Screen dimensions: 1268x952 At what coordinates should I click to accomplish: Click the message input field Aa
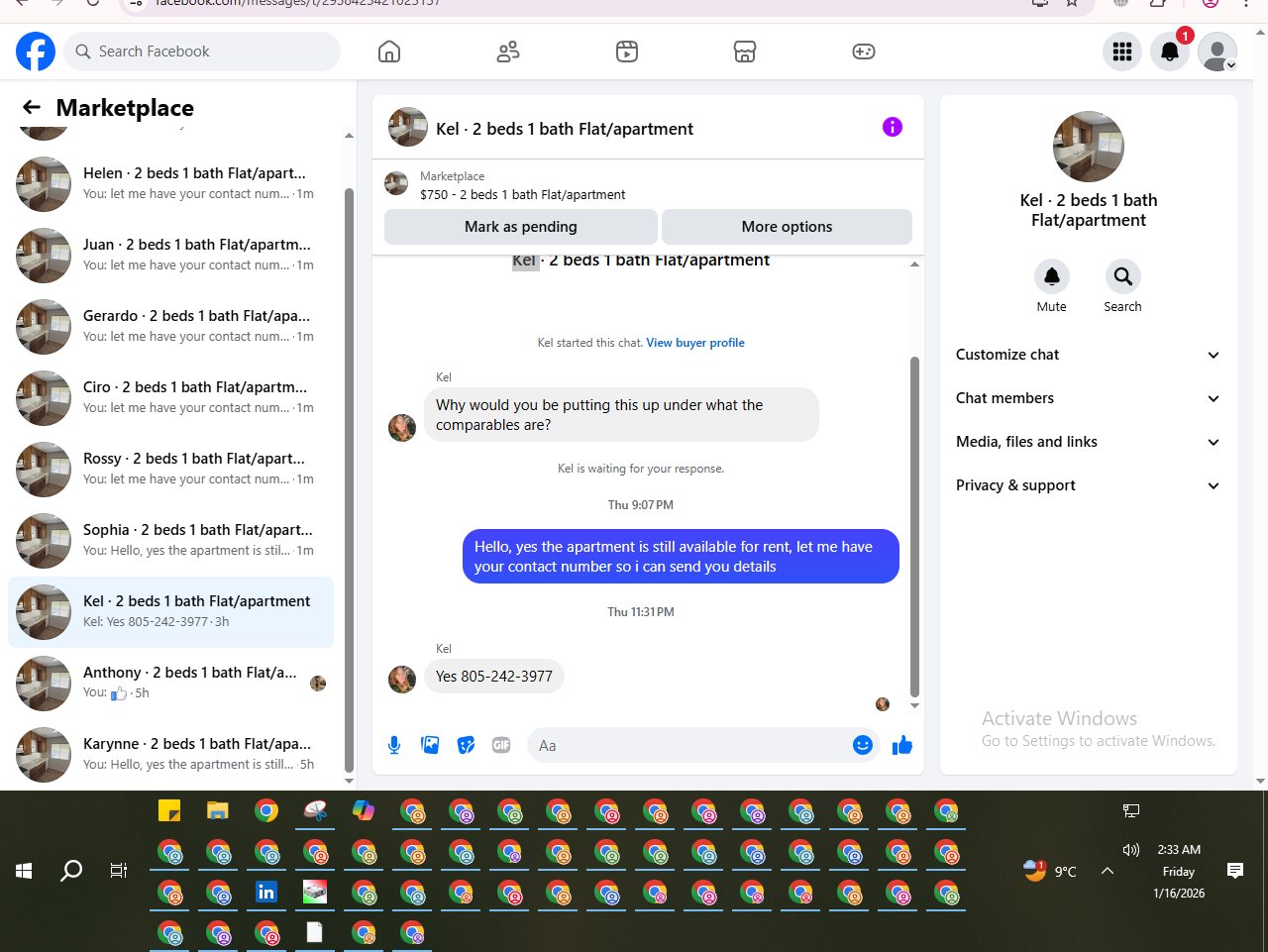point(687,745)
